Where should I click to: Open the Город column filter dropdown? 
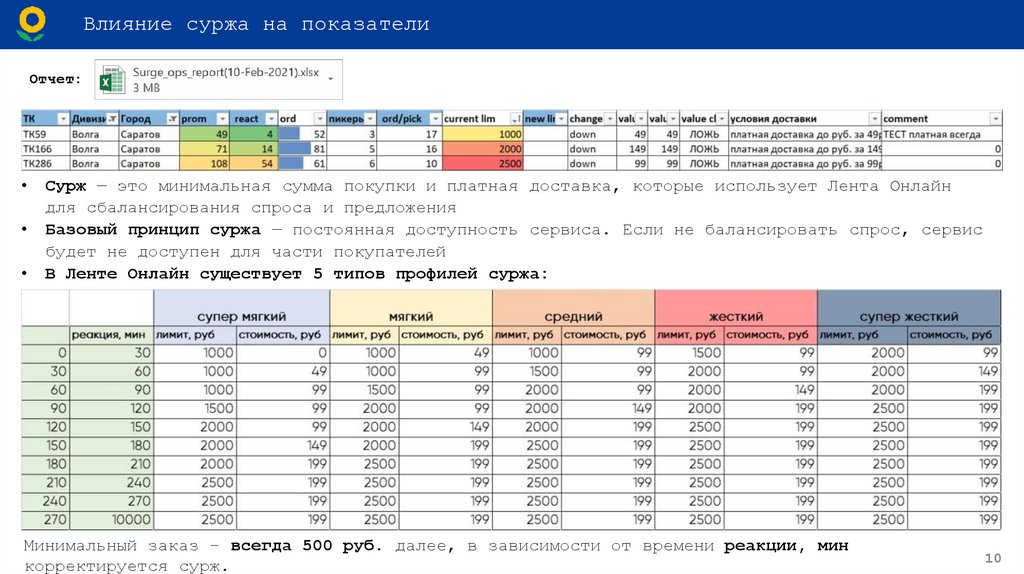click(x=172, y=119)
